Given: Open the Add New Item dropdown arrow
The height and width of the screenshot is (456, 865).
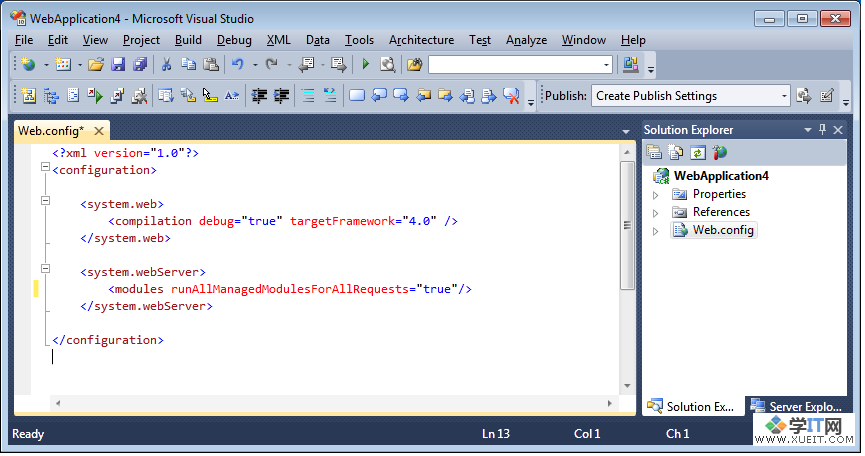Looking at the screenshot, I should click(79, 65).
